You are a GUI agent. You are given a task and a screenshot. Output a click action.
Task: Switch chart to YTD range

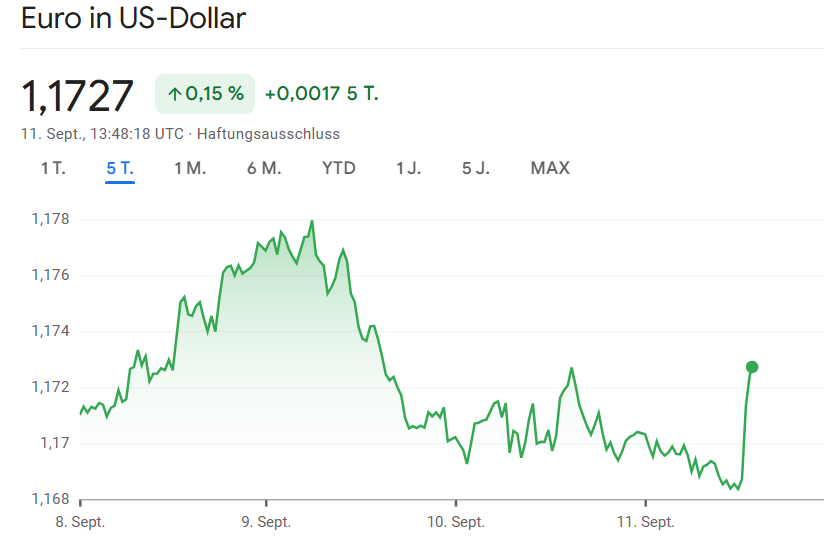point(339,168)
